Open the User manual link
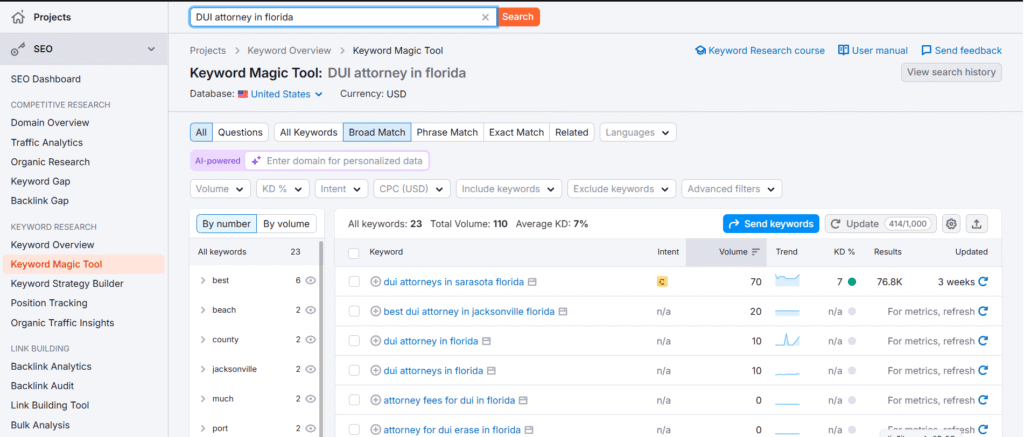The height and width of the screenshot is (437, 1024). point(872,50)
